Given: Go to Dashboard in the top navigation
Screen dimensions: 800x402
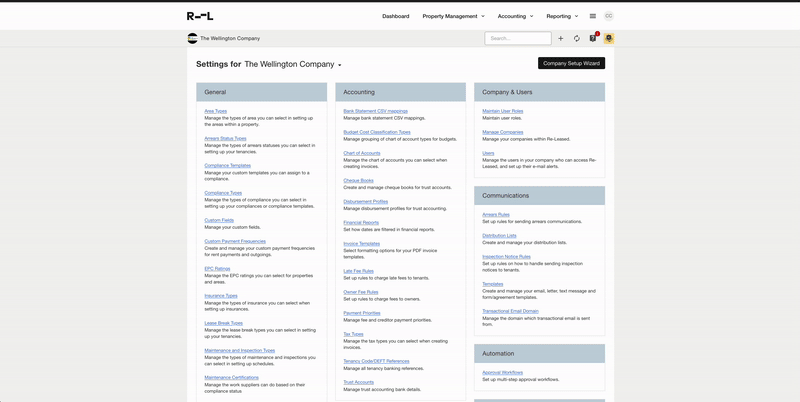Looking at the screenshot, I should click(x=395, y=16).
